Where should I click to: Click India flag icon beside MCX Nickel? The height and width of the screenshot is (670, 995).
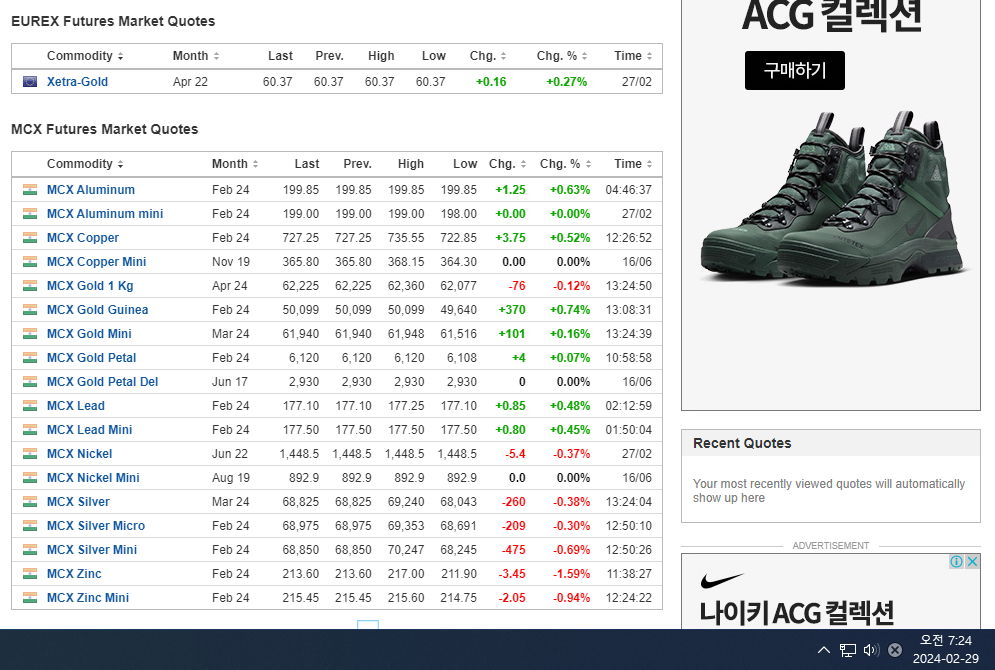(30, 454)
